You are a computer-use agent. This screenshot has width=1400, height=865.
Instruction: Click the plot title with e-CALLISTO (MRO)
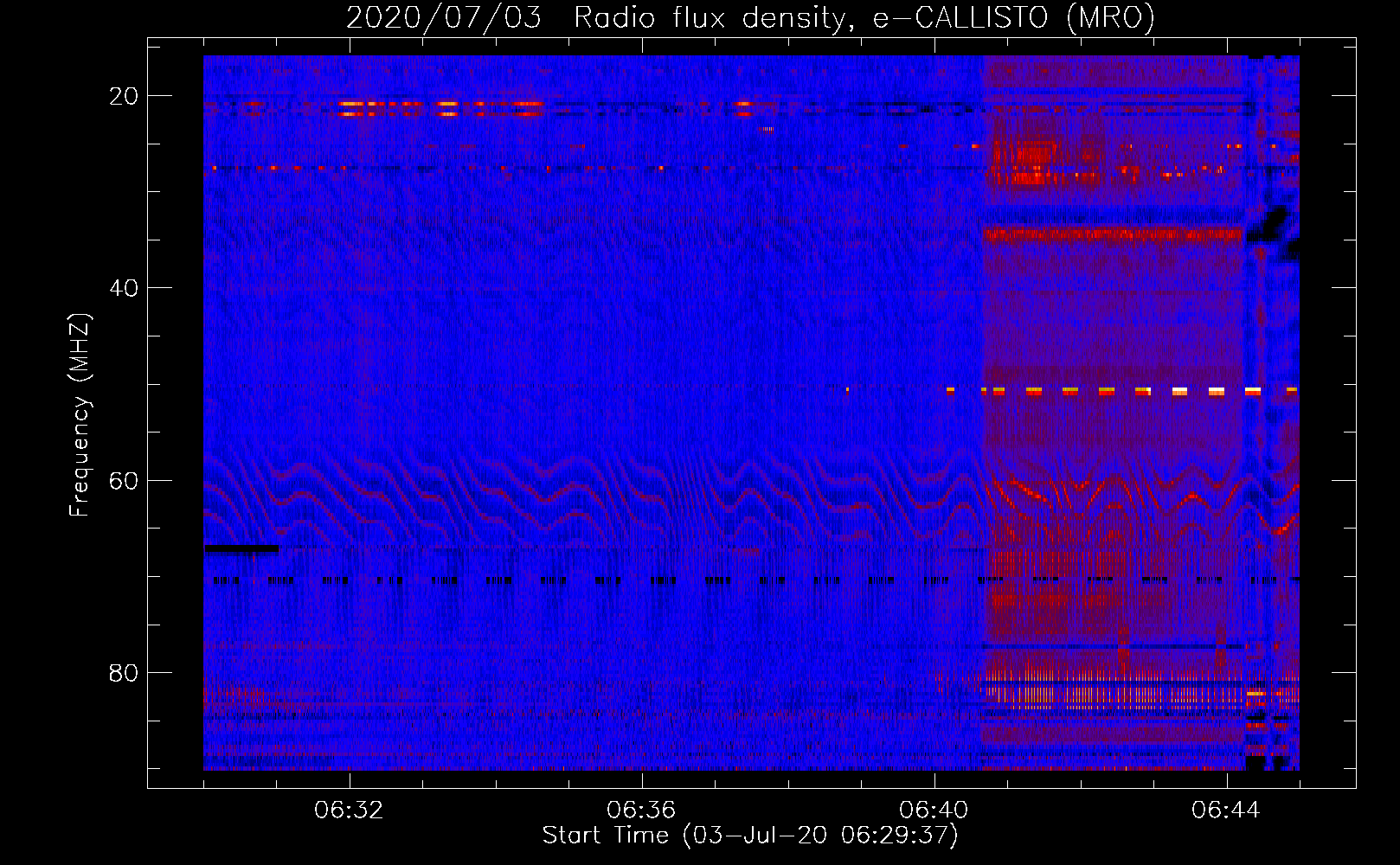pos(750,17)
